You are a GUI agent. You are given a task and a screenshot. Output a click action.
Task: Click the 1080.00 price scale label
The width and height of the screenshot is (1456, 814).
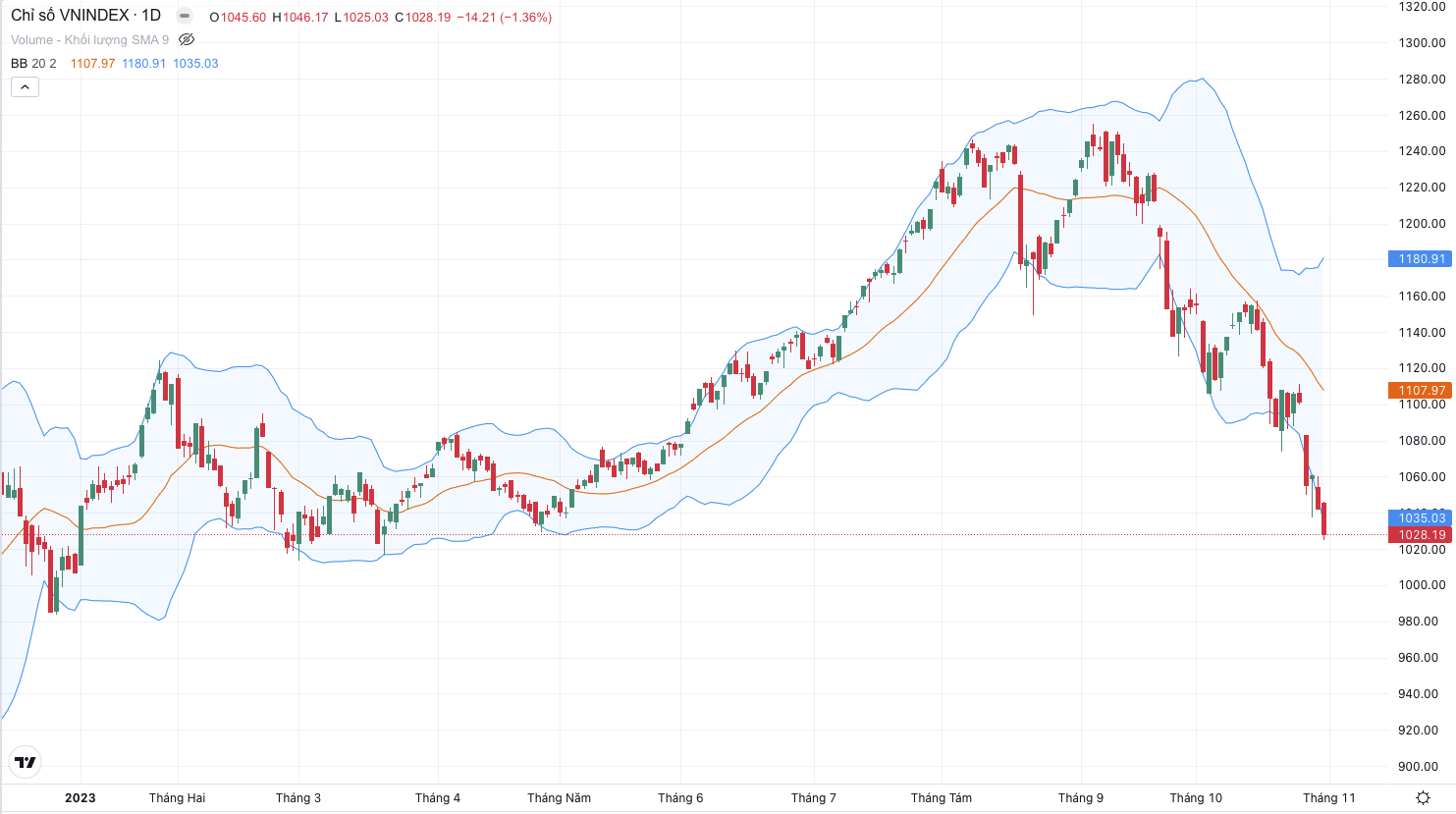tap(1422, 440)
